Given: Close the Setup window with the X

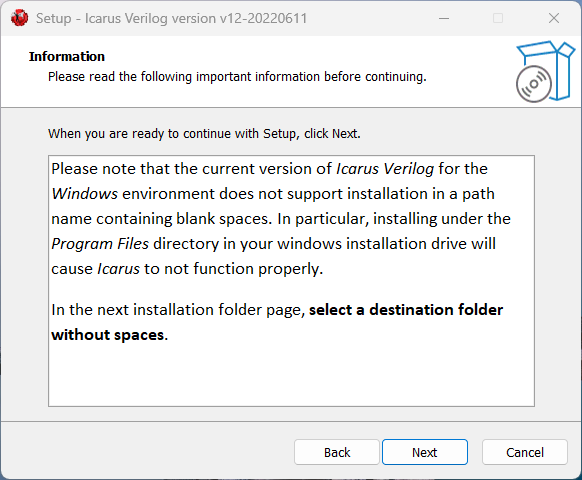Looking at the screenshot, I should click(554, 18).
